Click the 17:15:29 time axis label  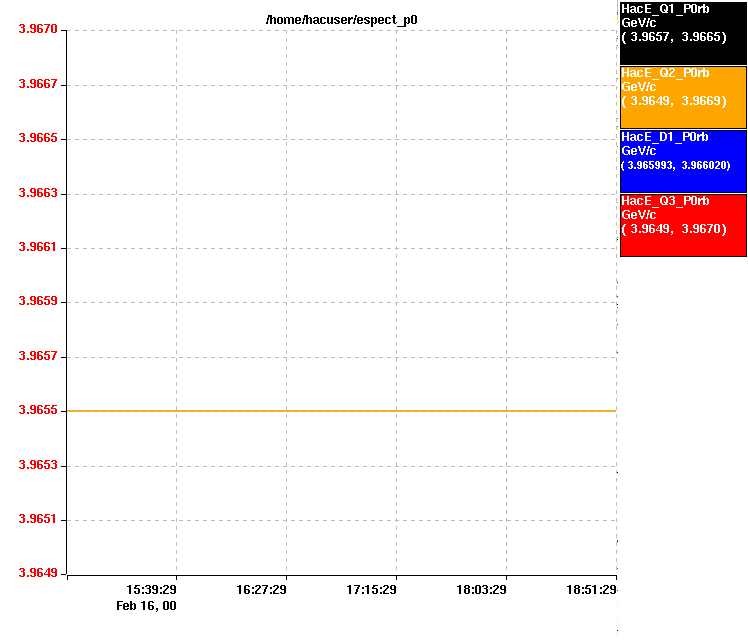(x=372, y=590)
